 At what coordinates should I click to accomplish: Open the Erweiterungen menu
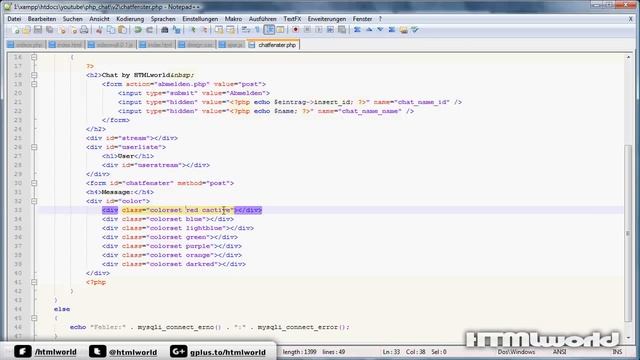[327, 19]
